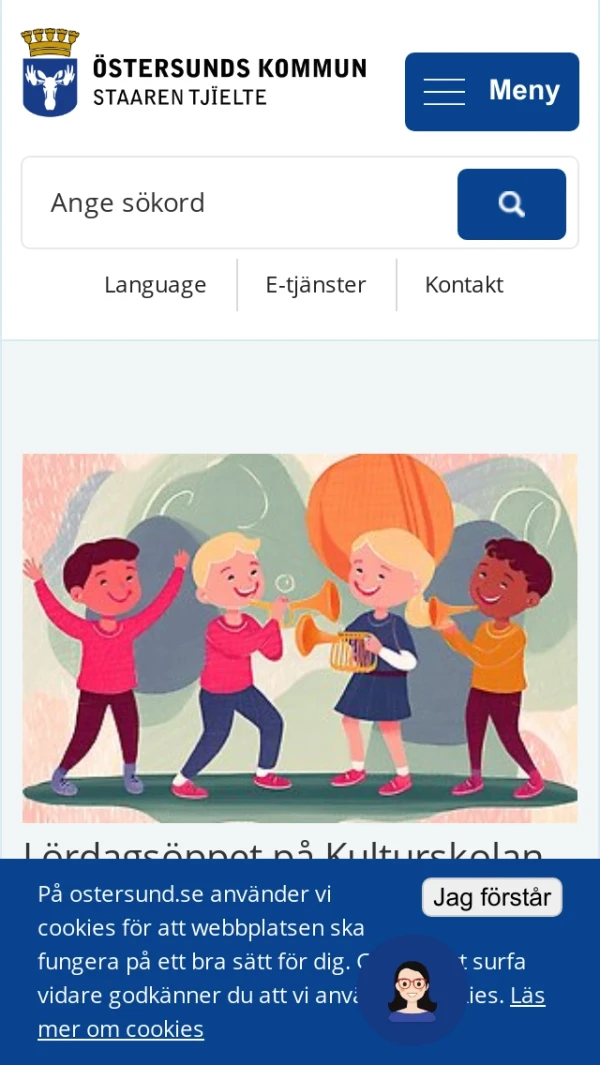Open the Language selector
600x1065 pixels.
155,285
